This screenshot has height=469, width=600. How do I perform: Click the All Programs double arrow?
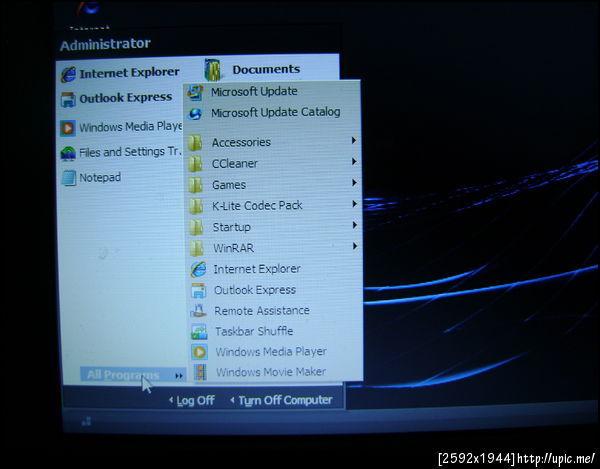(x=179, y=376)
